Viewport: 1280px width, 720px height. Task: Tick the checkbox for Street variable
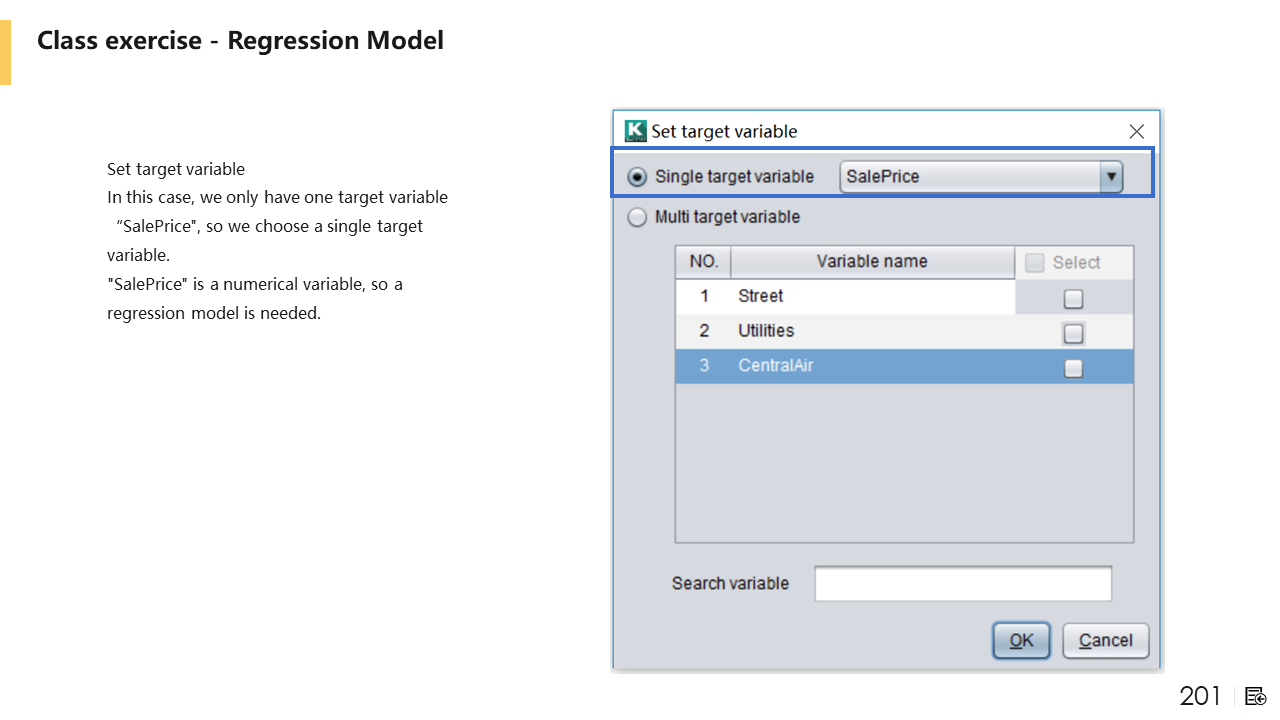tap(1073, 298)
